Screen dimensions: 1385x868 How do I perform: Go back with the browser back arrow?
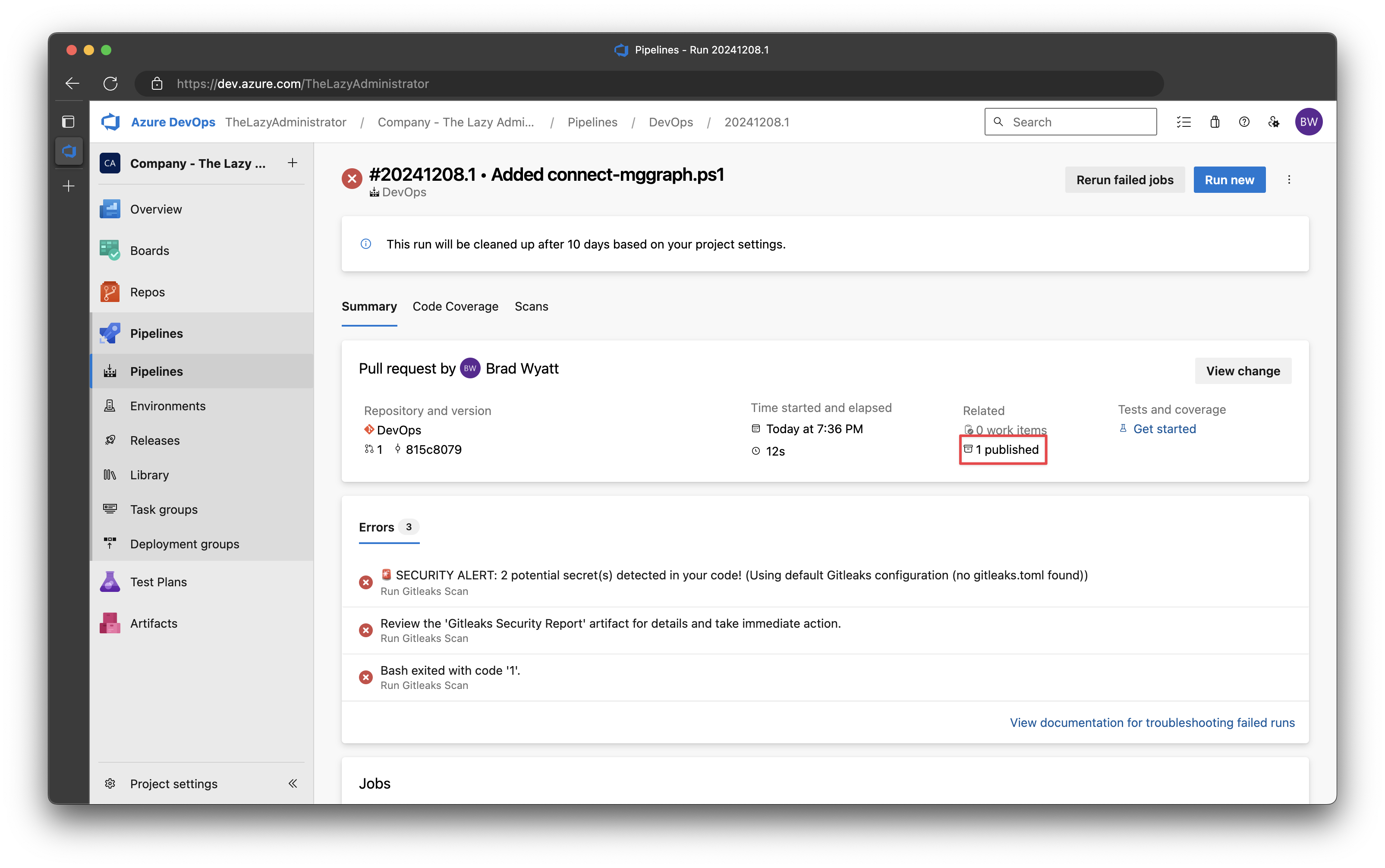click(x=72, y=84)
